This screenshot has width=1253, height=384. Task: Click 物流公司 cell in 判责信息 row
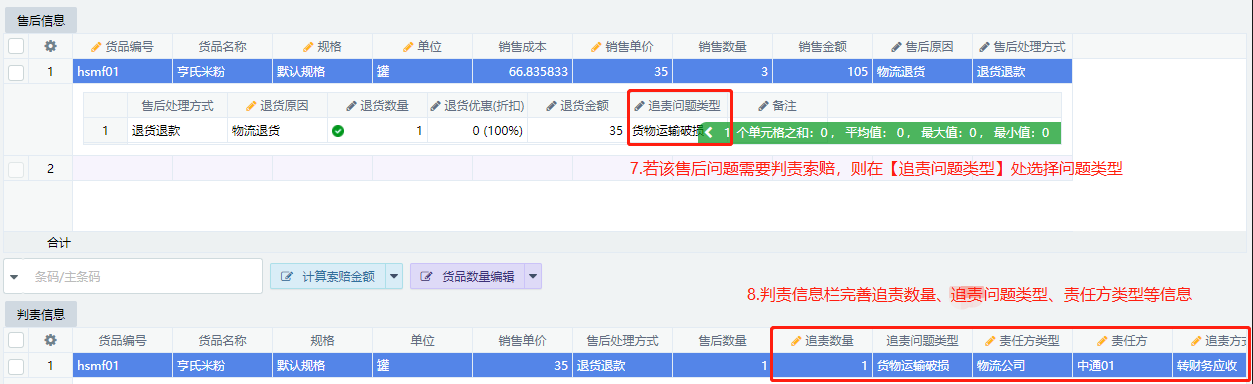point(1022,366)
